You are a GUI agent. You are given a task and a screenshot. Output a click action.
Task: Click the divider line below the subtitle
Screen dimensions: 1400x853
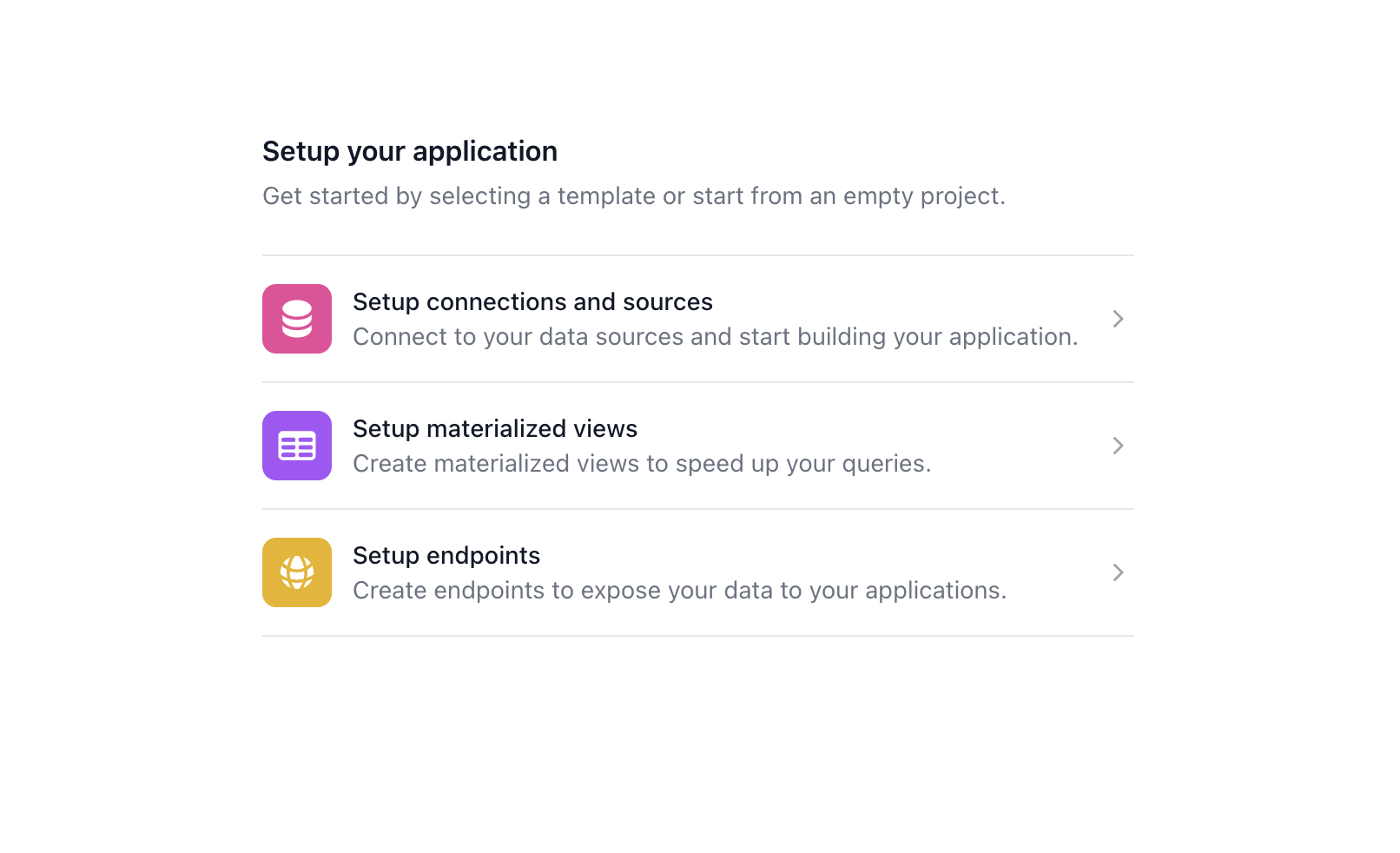697,255
